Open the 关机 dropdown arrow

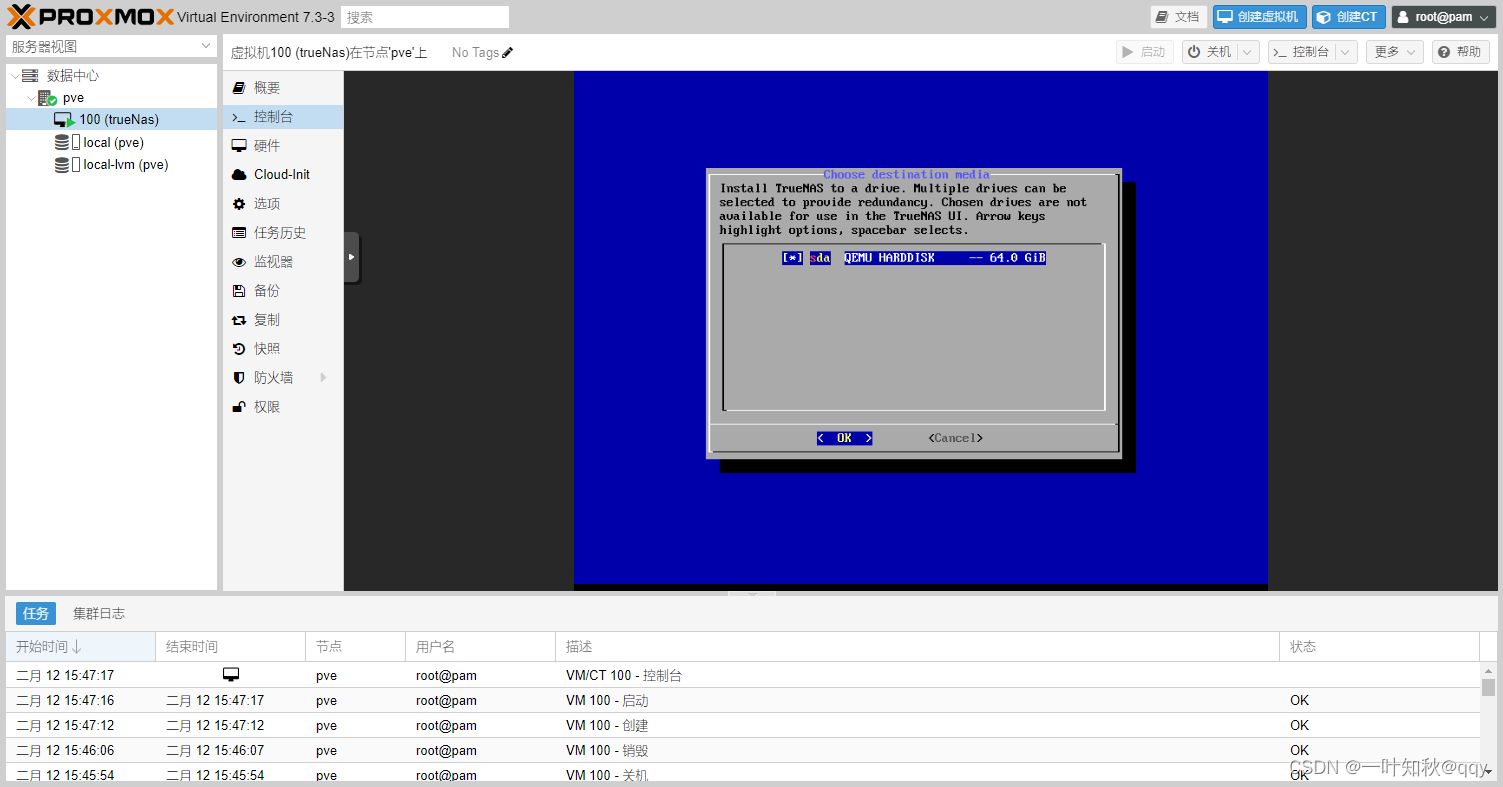[x=1248, y=52]
